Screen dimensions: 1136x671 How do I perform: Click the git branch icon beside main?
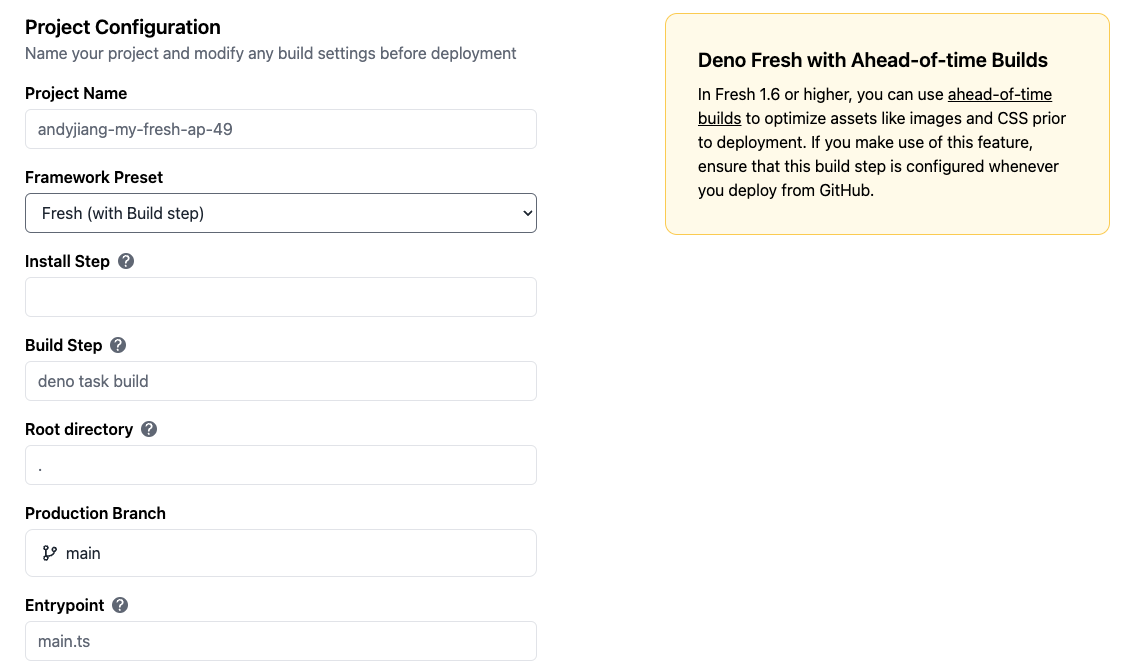50,553
